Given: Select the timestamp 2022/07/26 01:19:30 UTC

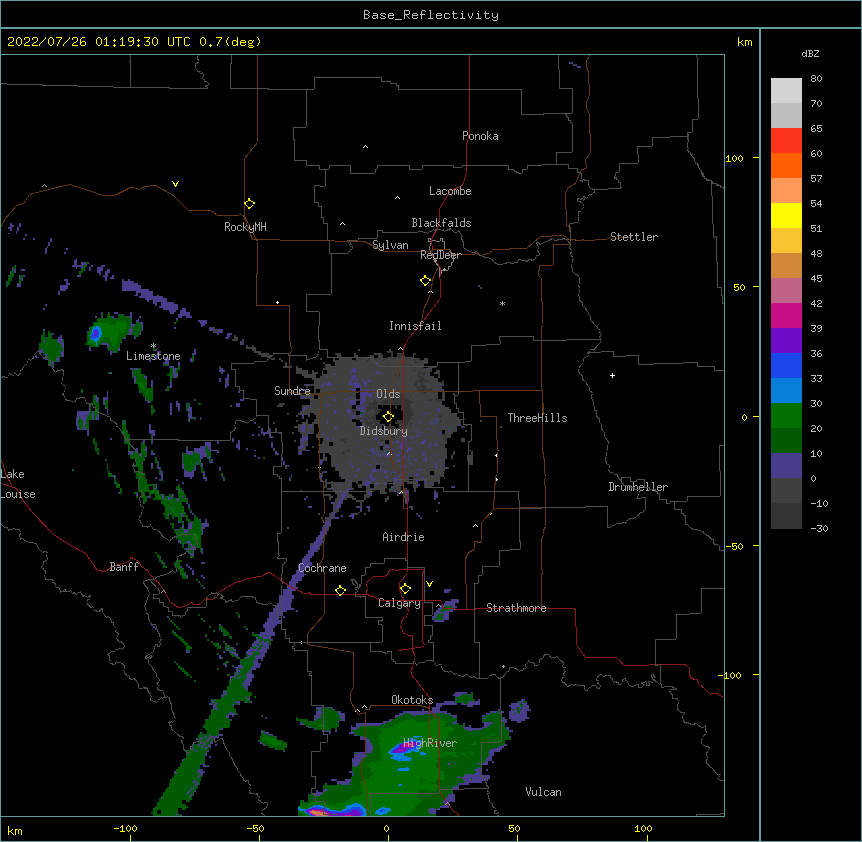Looking at the screenshot, I should (x=98, y=42).
